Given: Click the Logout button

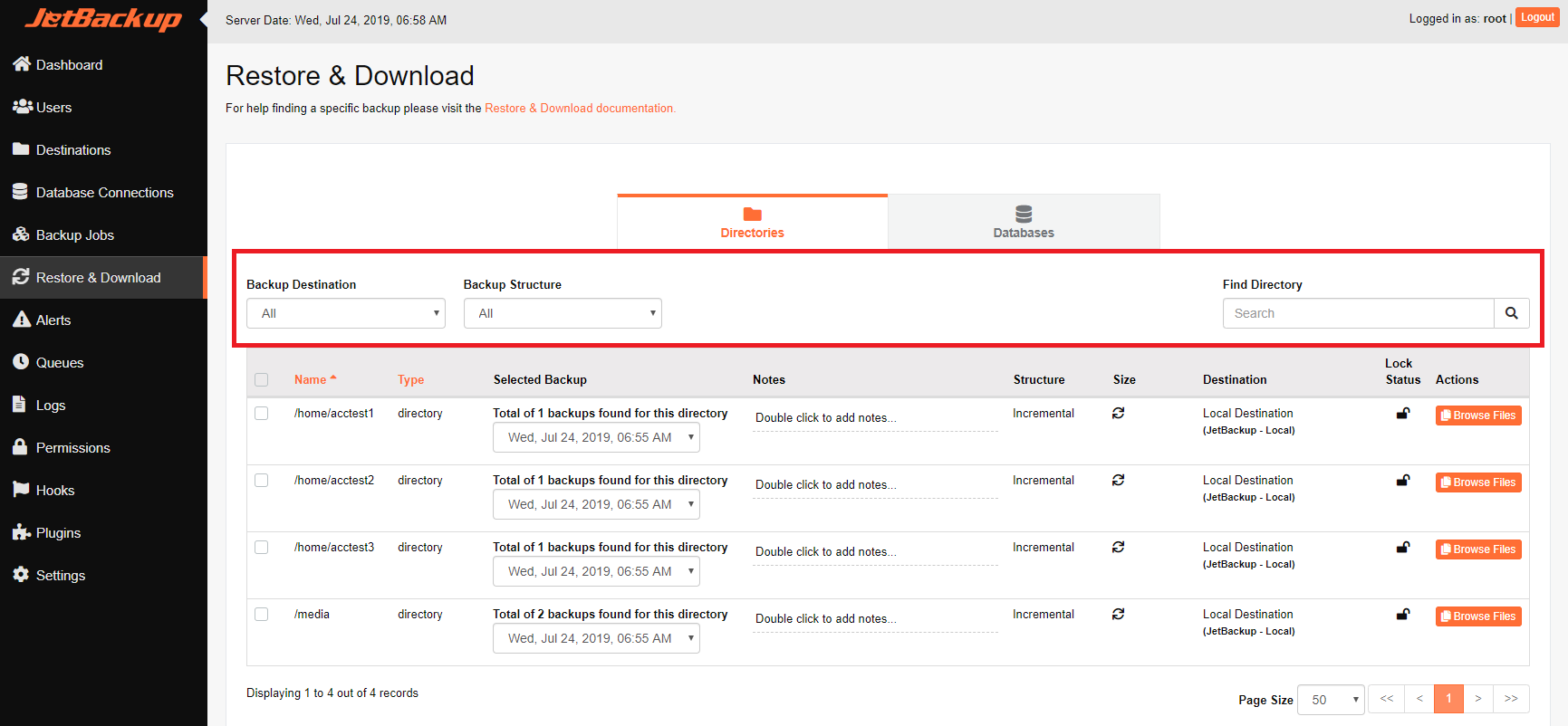Looking at the screenshot, I should 1537,17.
